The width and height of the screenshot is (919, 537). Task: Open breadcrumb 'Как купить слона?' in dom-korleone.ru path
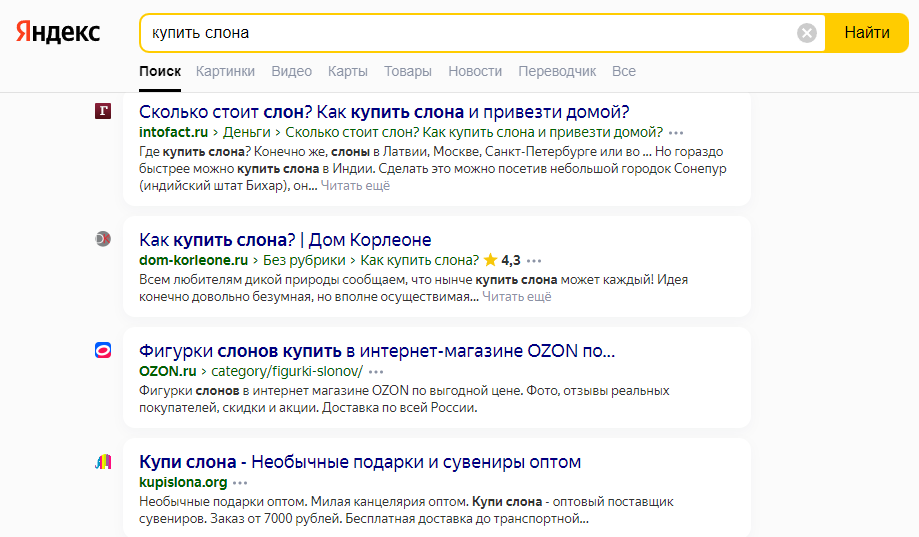click(x=420, y=260)
